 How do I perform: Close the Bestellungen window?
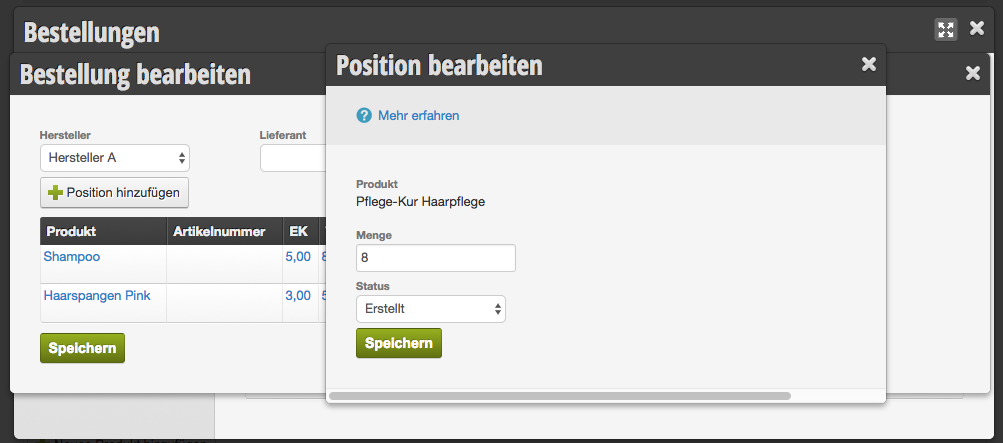click(x=977, y=28)
